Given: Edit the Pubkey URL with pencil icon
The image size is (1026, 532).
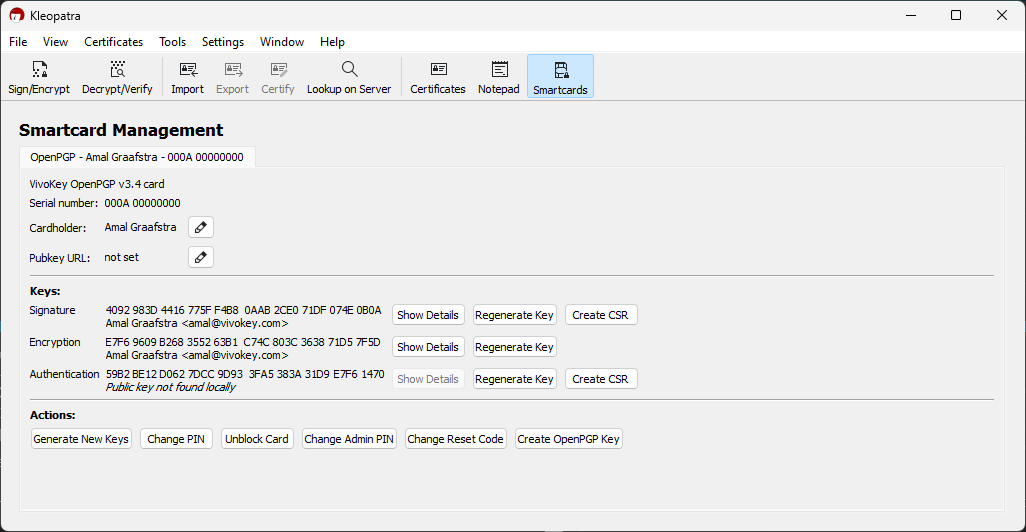Looking at the screenshot, I should coord(201,257).
